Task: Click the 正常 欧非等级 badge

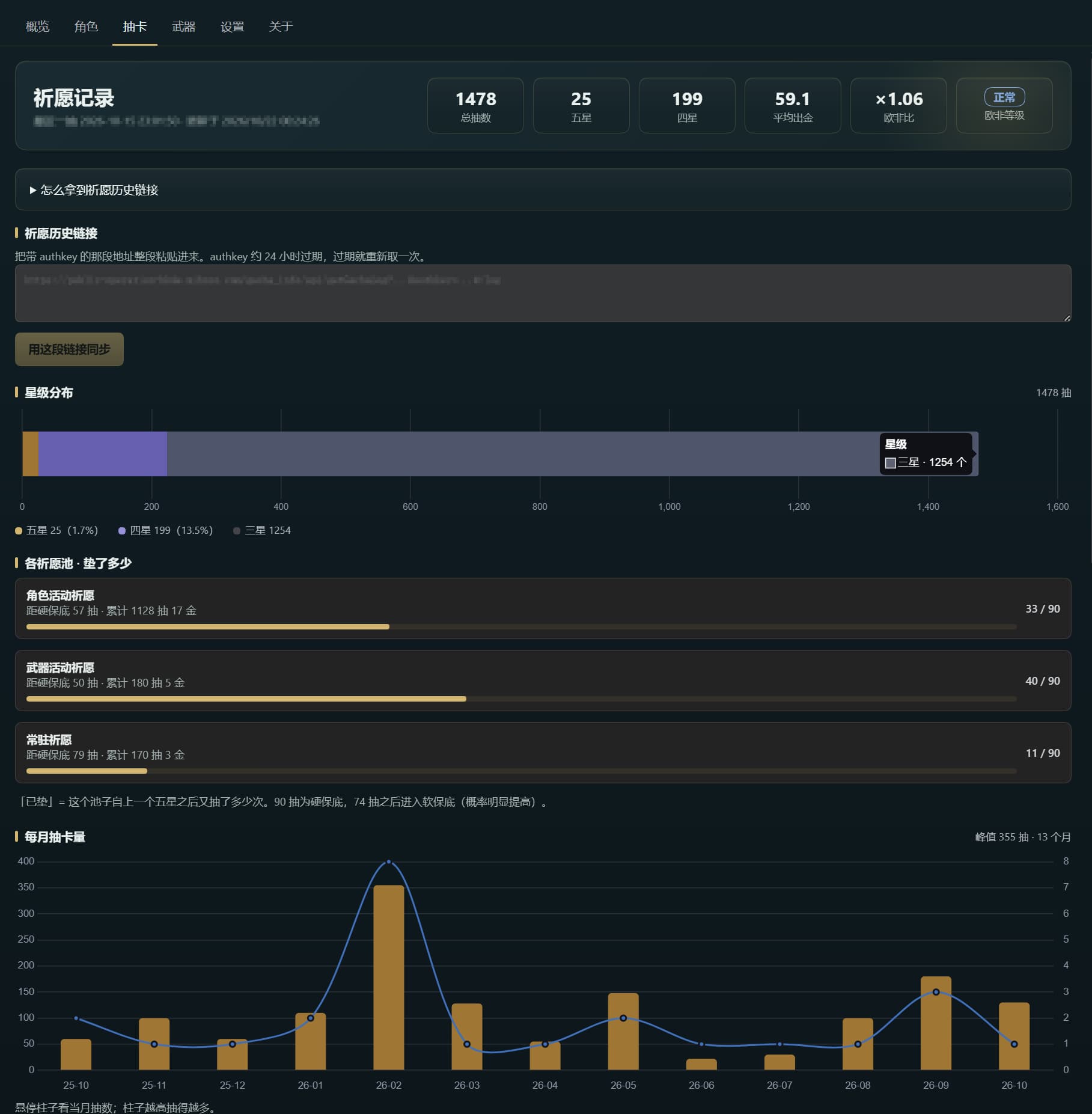Action: [x=1004, y=106]
